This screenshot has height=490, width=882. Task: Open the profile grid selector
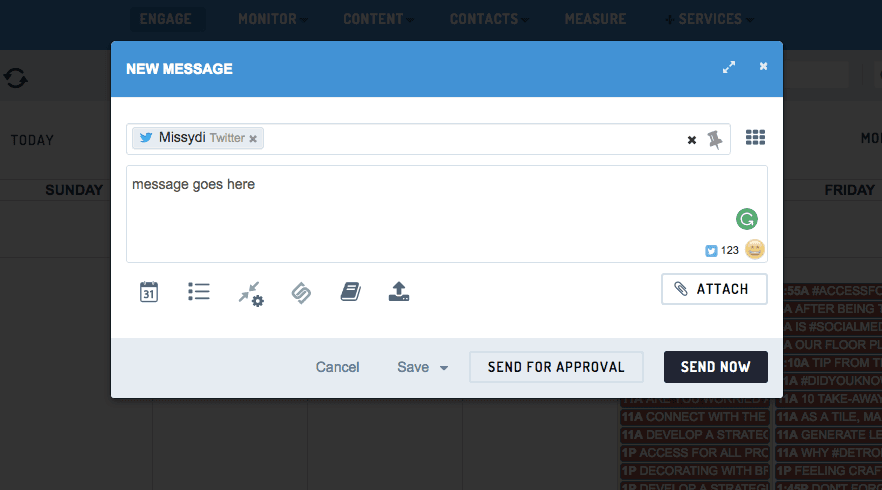pos(756,138)
